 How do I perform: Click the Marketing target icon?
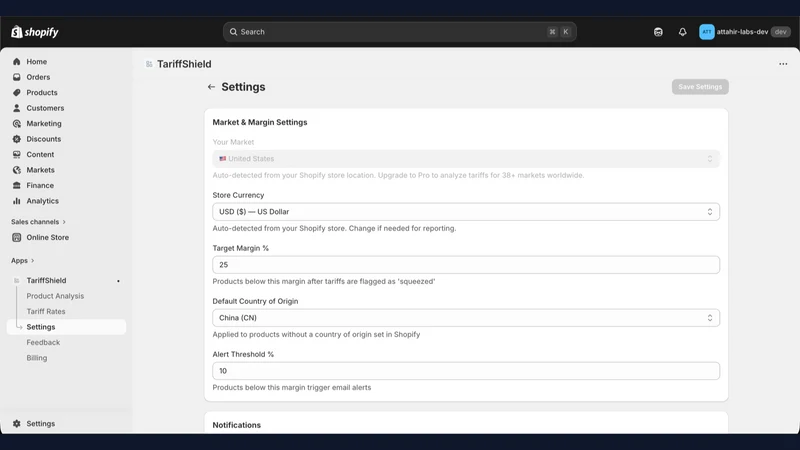[17, 123]
